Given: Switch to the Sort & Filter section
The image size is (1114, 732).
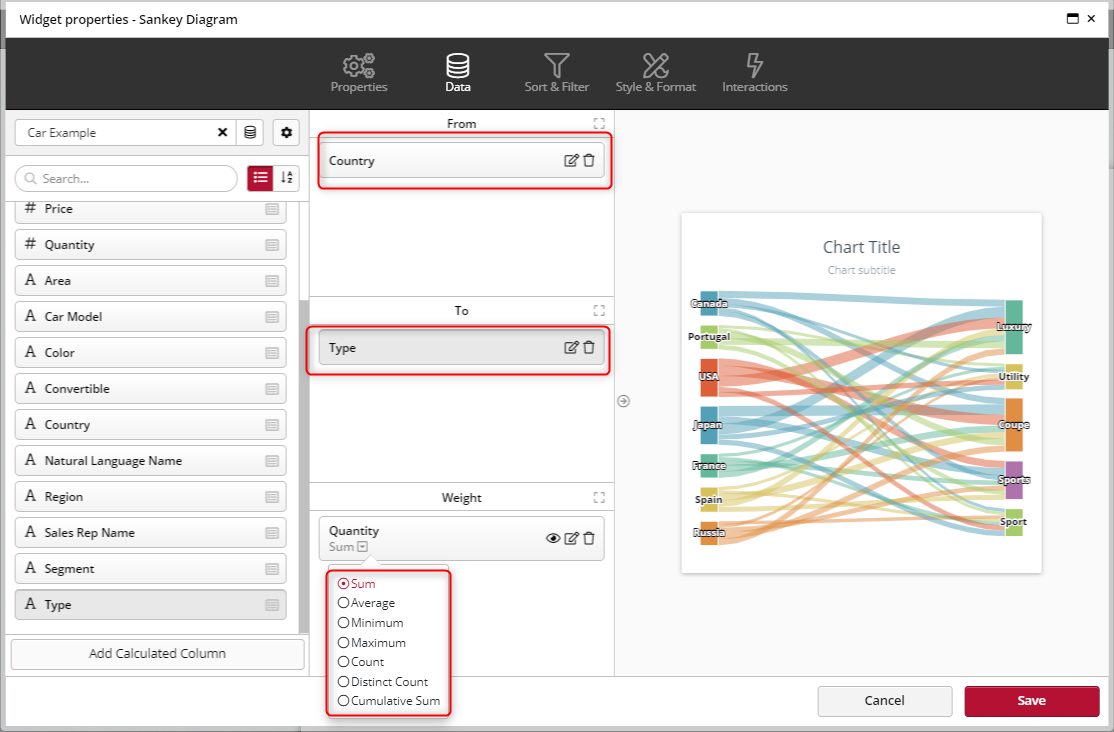Looking at the screenshot, I should tap(556, 72).
